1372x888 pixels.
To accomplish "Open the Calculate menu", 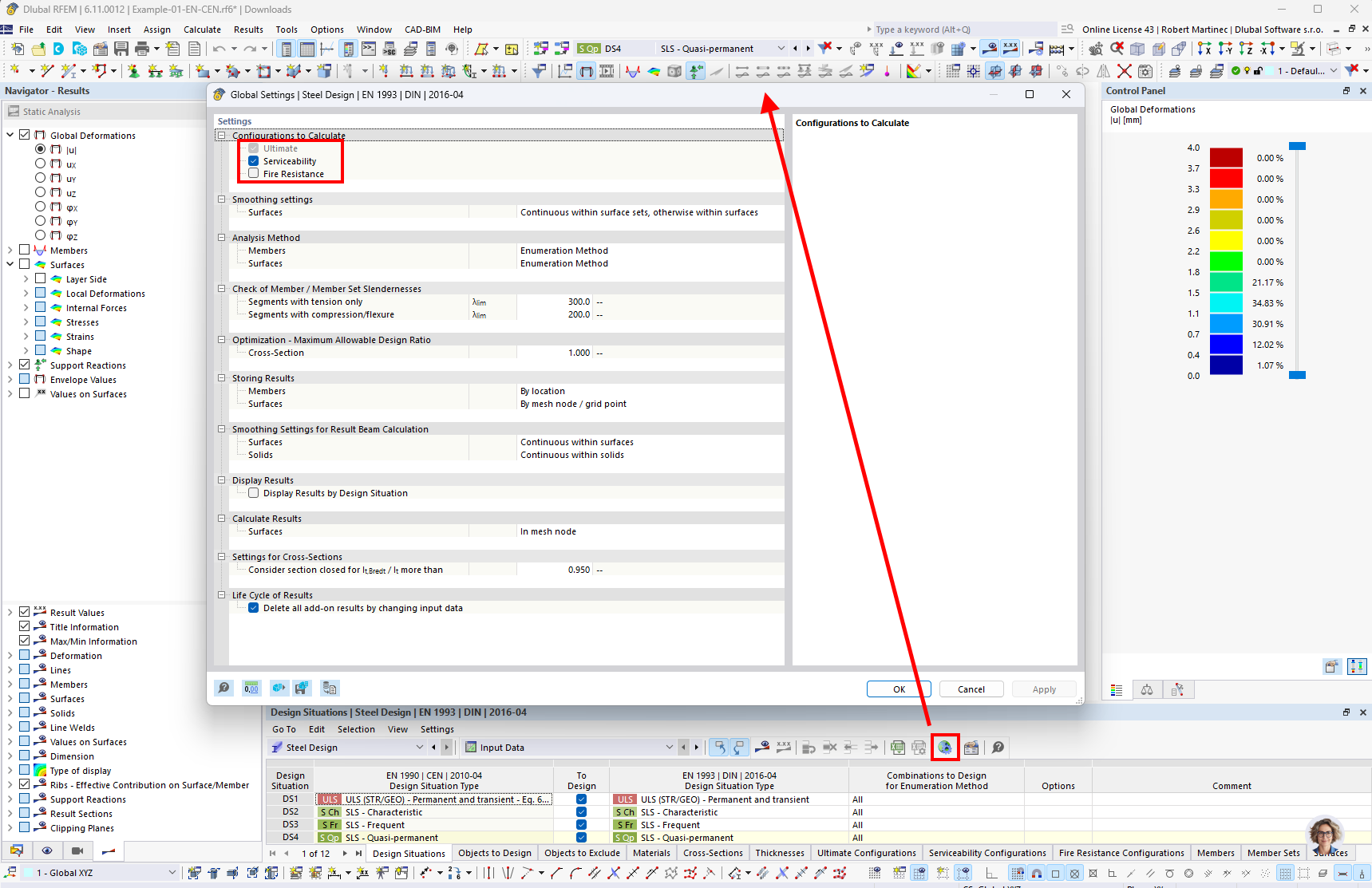I will point(202,30).
